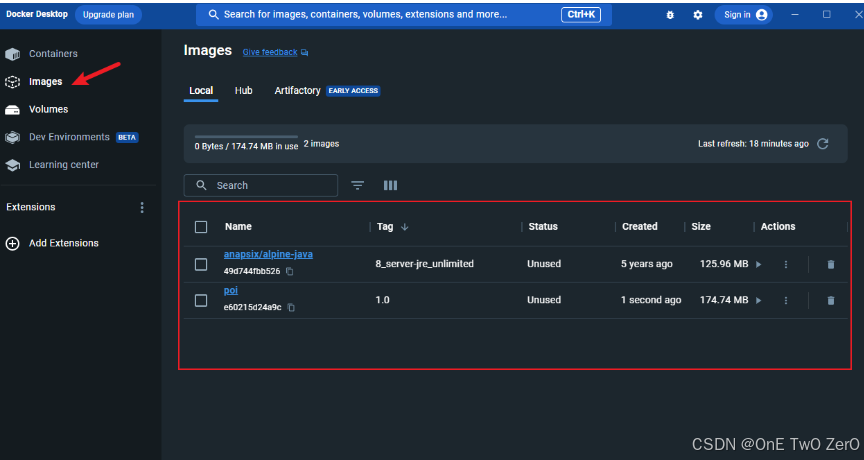This screenshot has height=460, width=864.
Task: Click the 8_server-jre_unlimited tag
Action: pos(424,264)
